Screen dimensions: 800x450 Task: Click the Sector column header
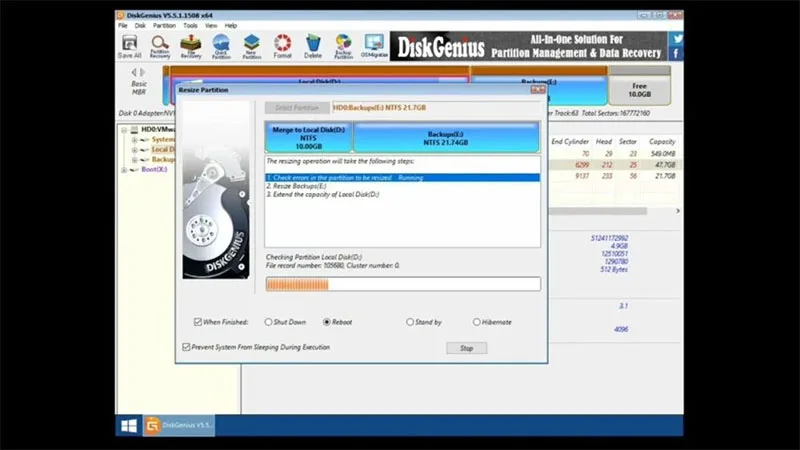pyautogui.click(x=628, y=141)
